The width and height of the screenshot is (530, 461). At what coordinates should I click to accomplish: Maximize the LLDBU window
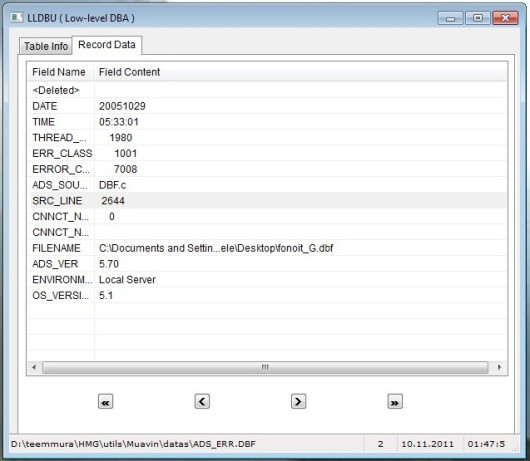478,18
